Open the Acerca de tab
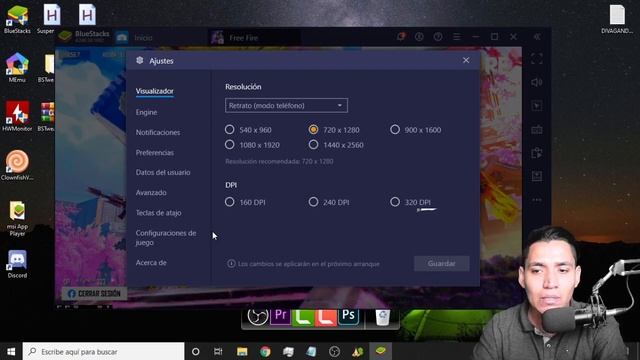This screenshot has width=640, height=360. [151, 263]
